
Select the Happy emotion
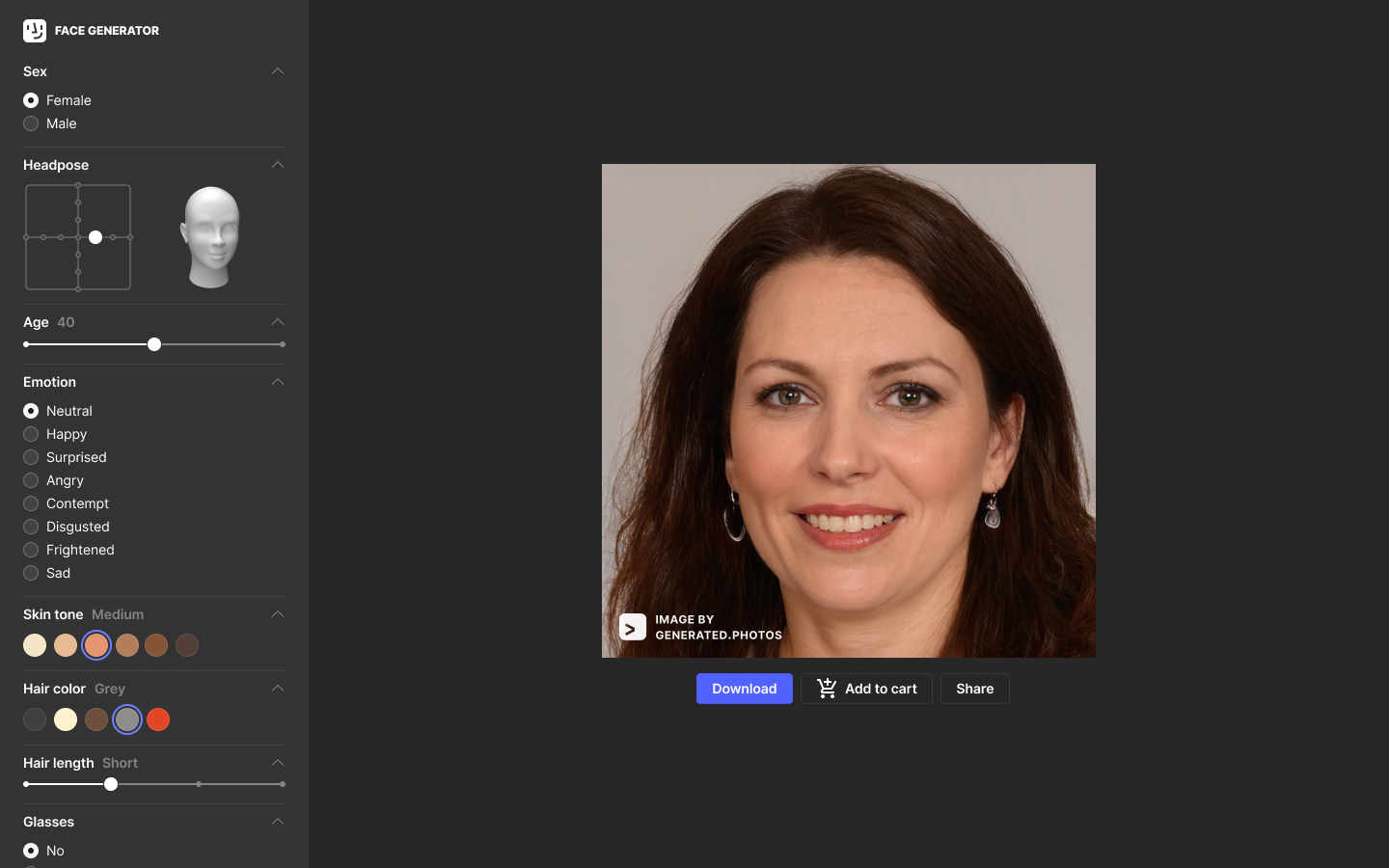(x=30, y=434)
